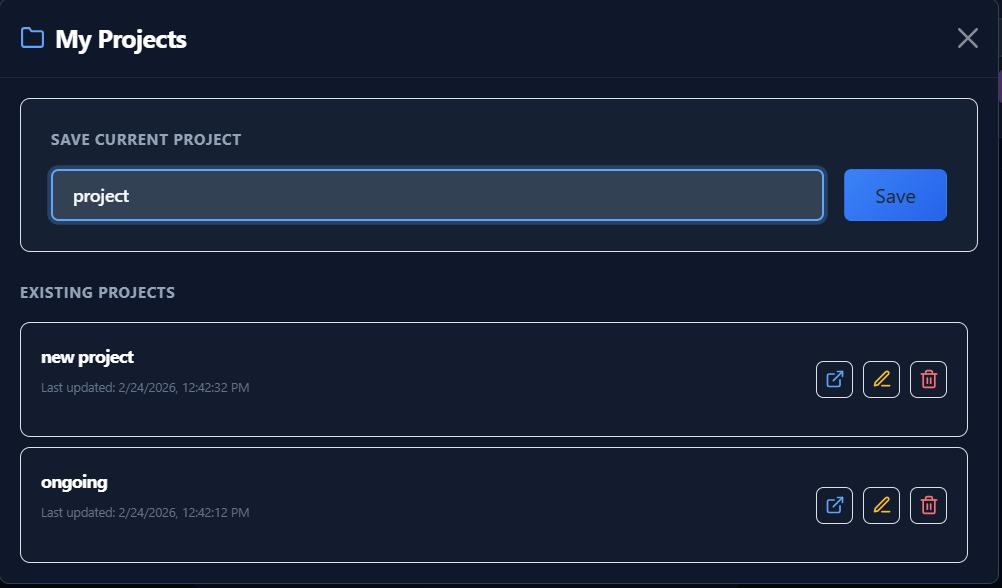Delete "new project" using the trash icon

(928, 379)
